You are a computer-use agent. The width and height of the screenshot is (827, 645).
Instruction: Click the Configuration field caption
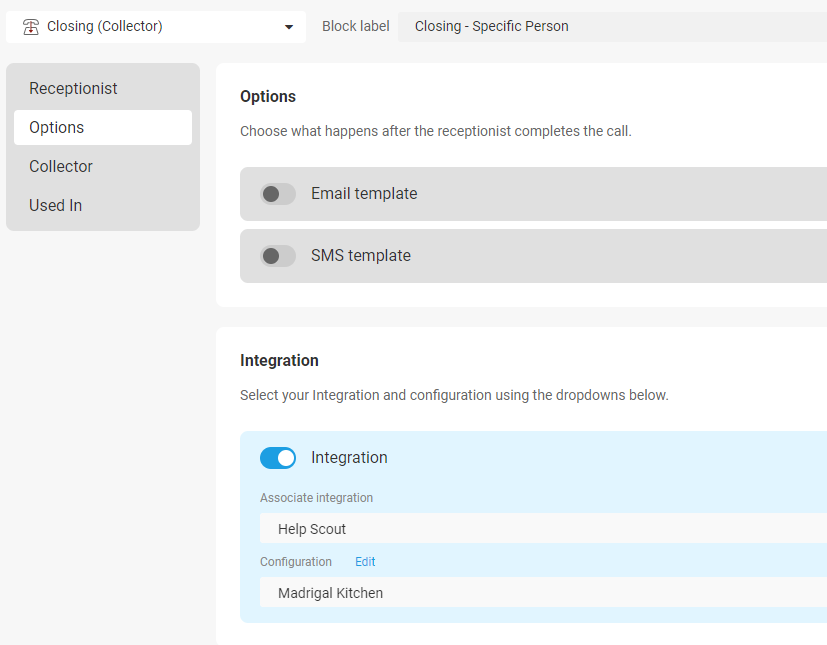(296, 562)
